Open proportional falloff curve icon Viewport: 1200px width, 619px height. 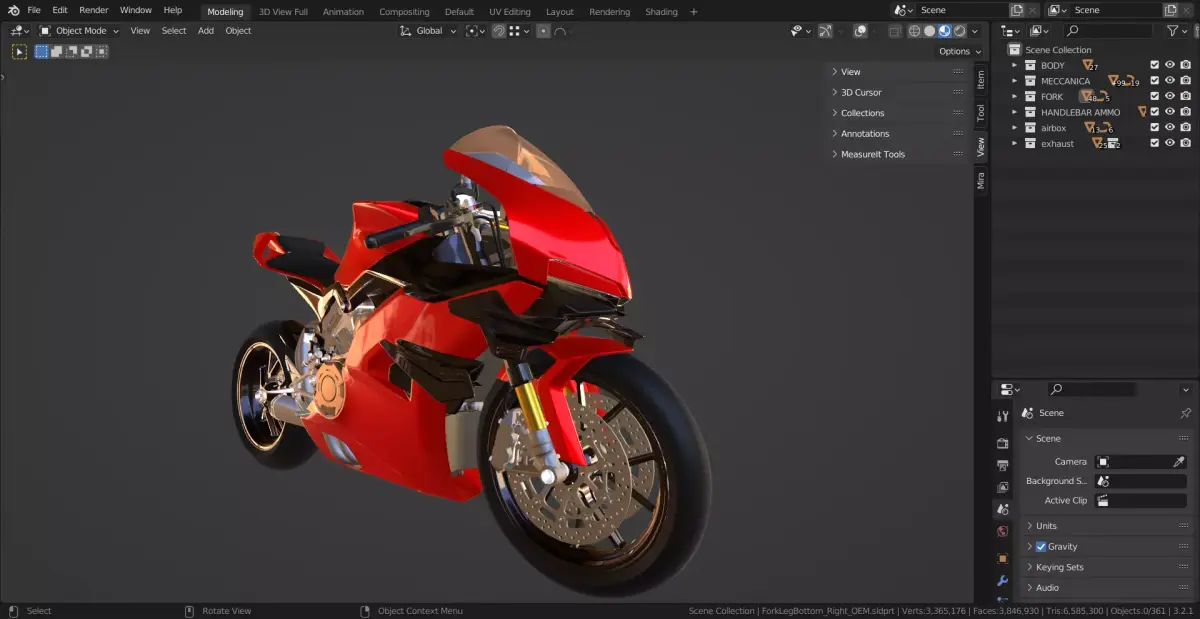[x=560, y=31]
